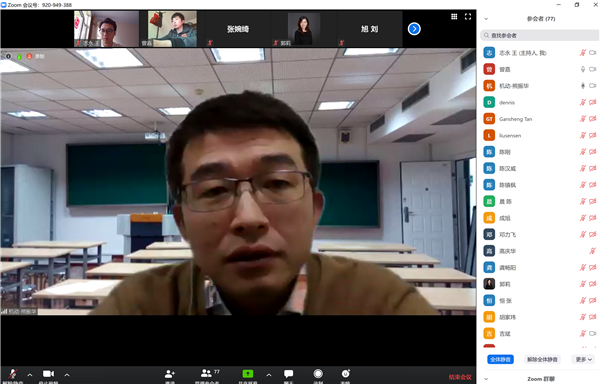The width and height of the screenshot is (600, 384).
Task: Expand audio options arrow beside microphone
Action: (x=30, y=375)
